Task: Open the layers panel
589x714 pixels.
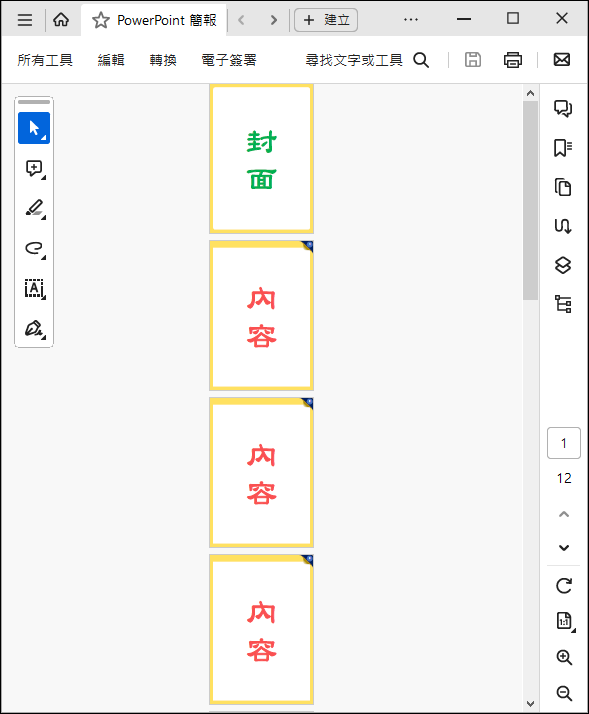Action: (563, 265)
